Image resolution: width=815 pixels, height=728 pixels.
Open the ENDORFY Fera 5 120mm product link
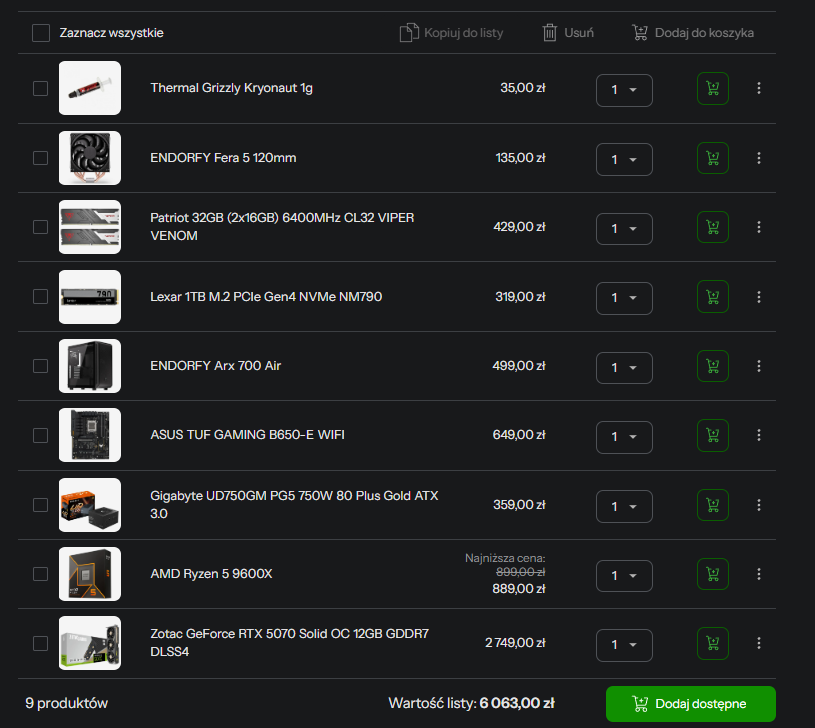223,157
